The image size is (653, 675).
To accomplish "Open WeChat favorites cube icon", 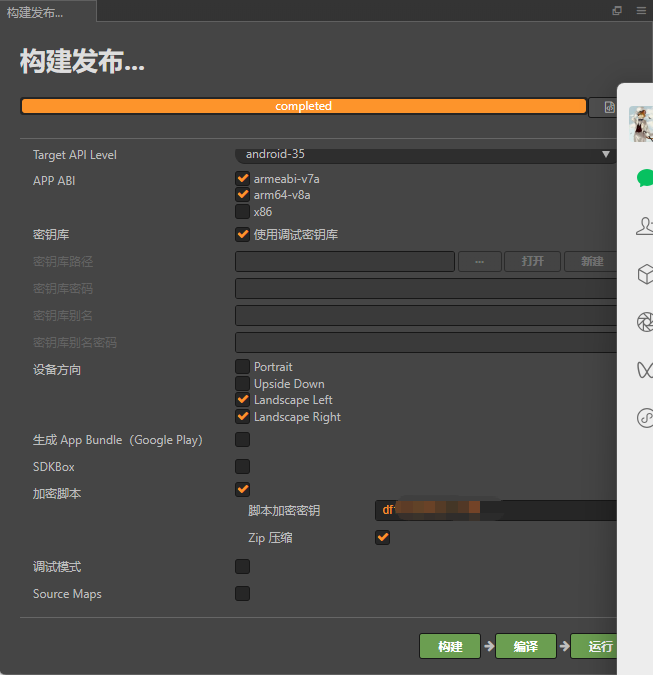I will pos(645,274).
